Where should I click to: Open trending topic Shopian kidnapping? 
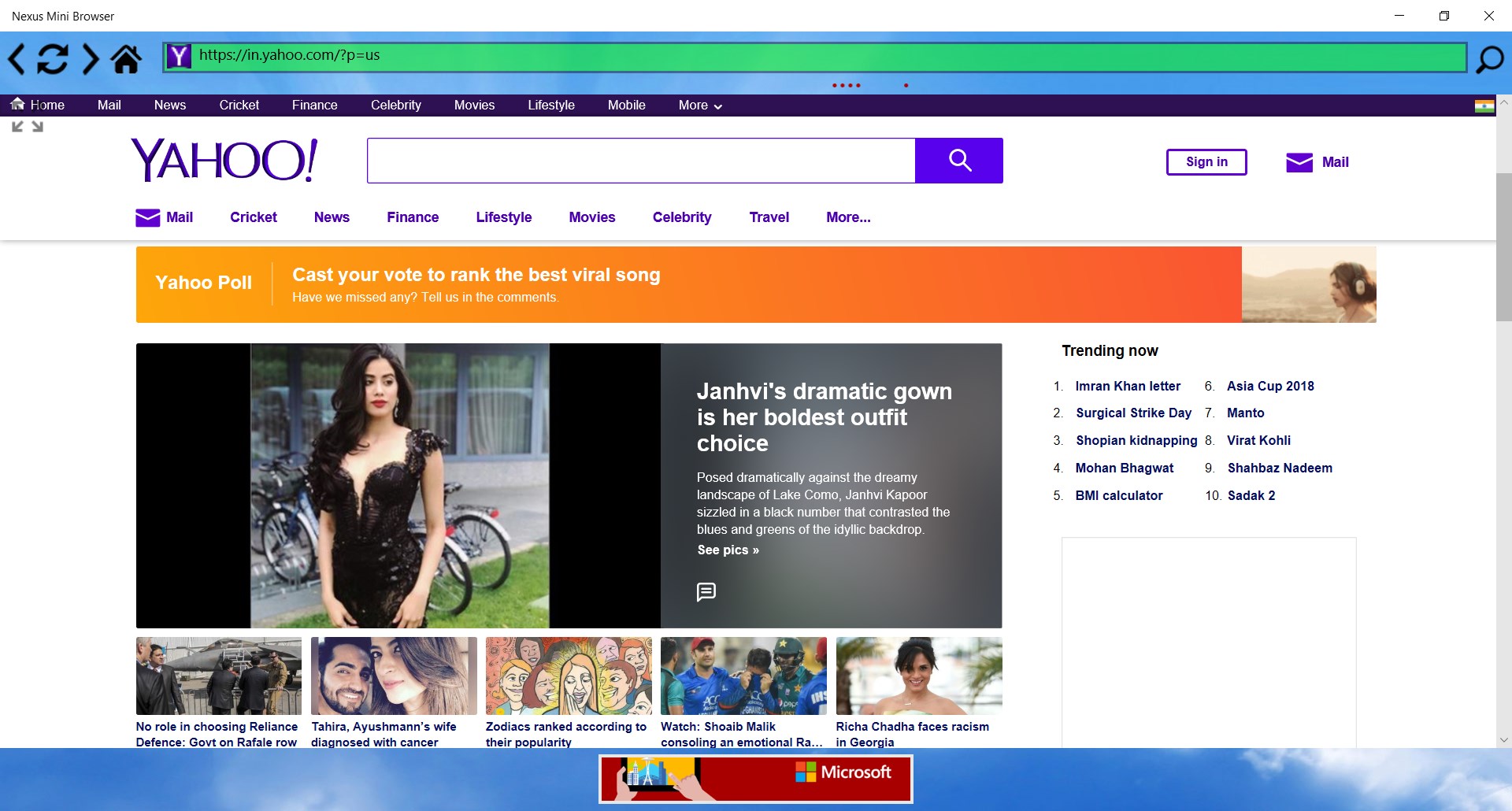[1136, 441]
